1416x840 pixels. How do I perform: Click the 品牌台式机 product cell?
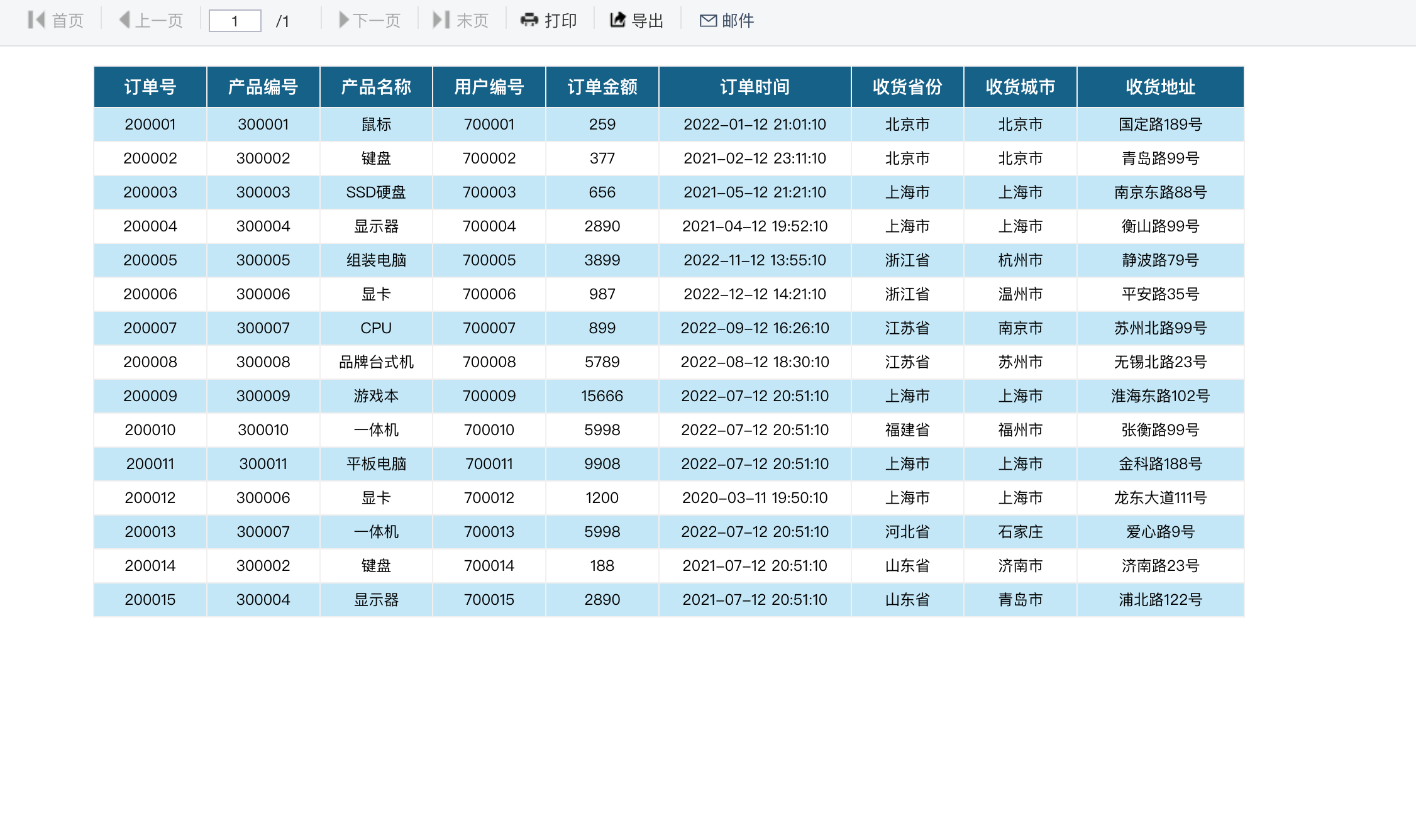[x=376, y=362]
